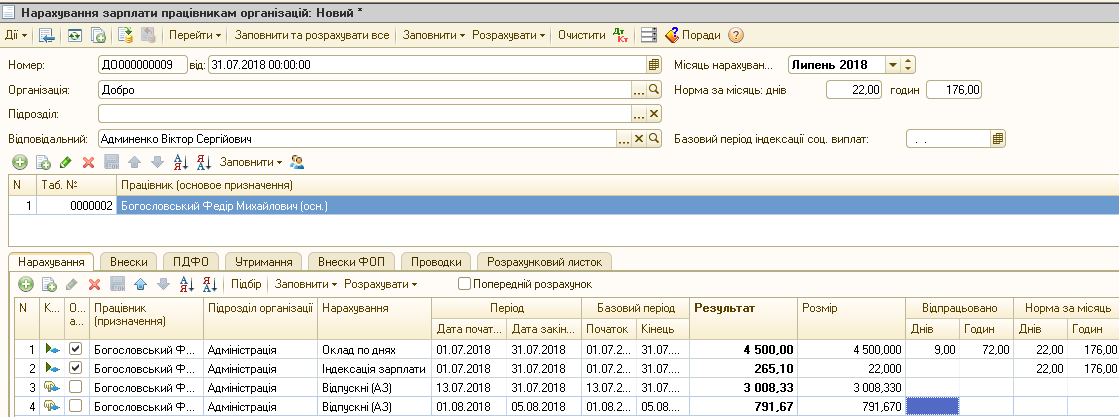Click Заповнити та розрахувати все button
1119x417 pixels.
312,35
